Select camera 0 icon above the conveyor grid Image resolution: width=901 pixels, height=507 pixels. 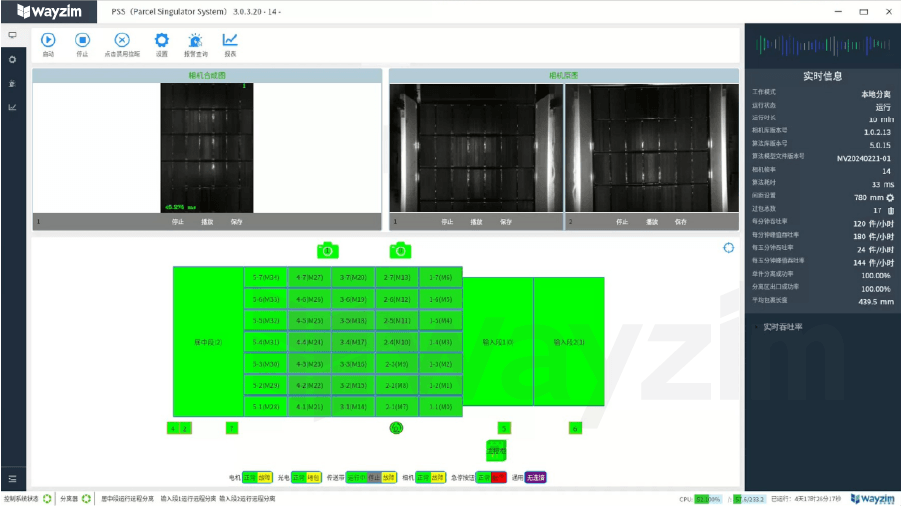400,250
